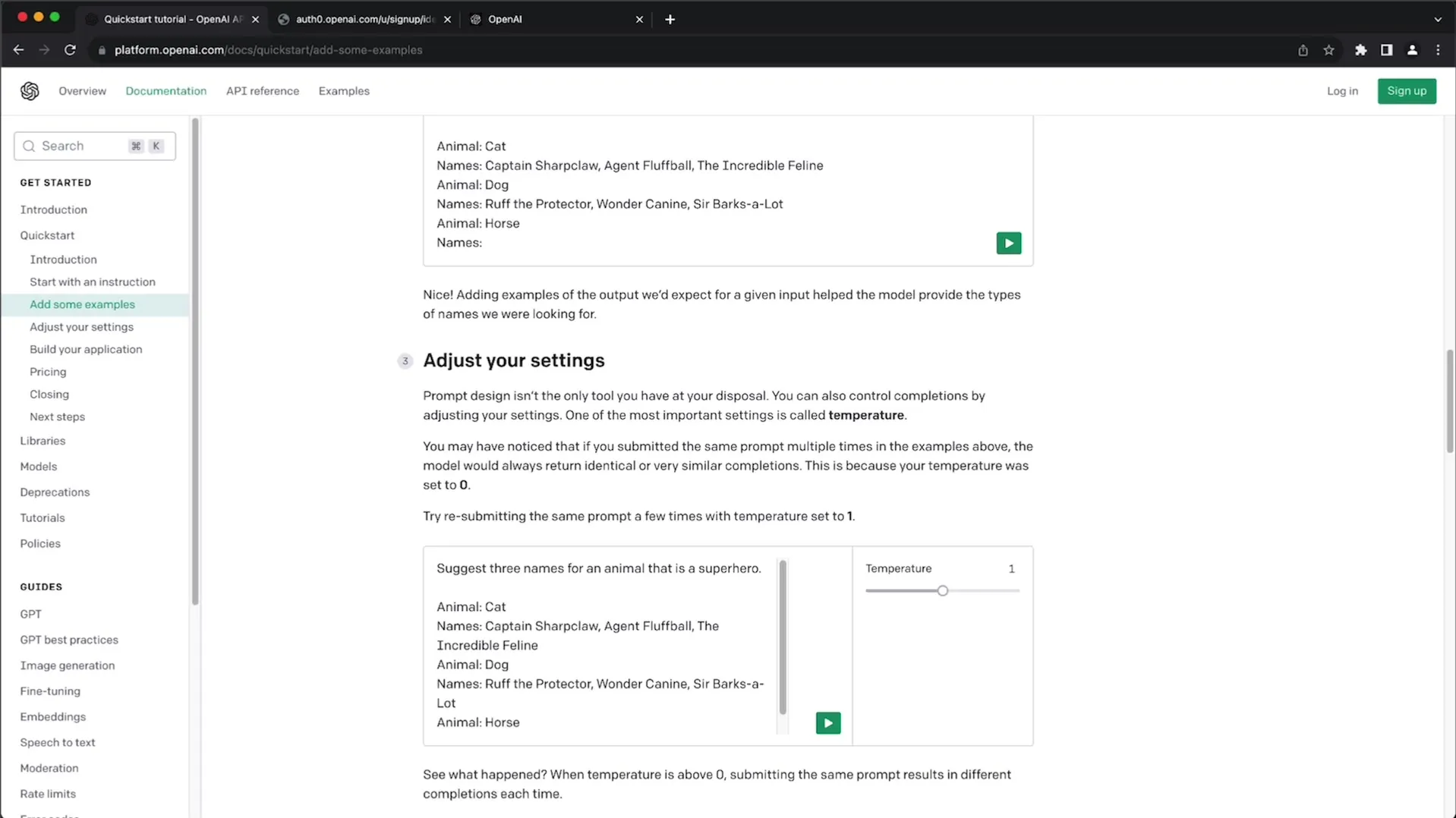Open the Speech to text guide
This screenshot has width=1456, height=818.
[58, 743]
